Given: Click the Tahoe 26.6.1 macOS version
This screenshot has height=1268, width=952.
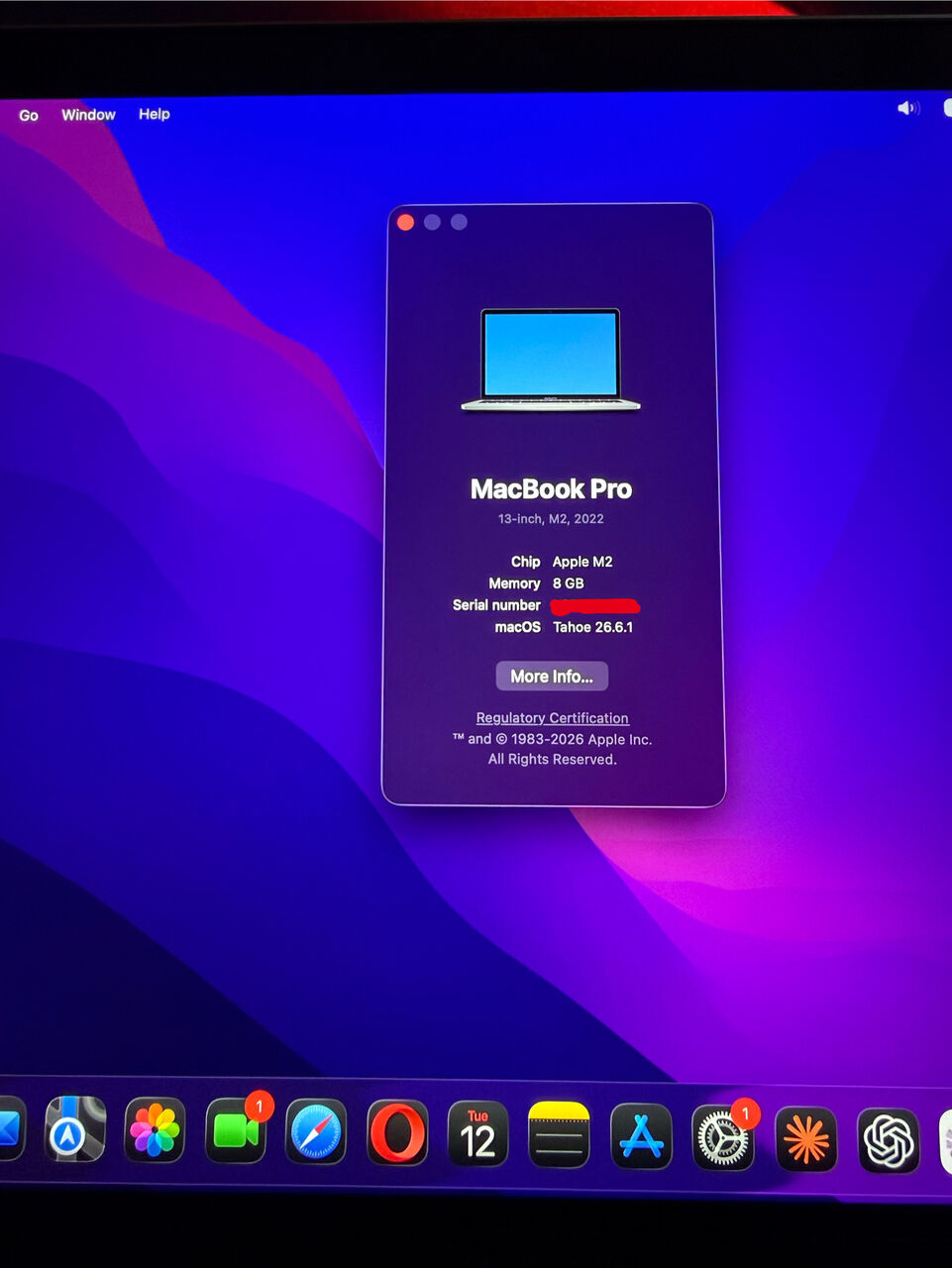Looking at the screenshot, I should (x=593, y=627).
